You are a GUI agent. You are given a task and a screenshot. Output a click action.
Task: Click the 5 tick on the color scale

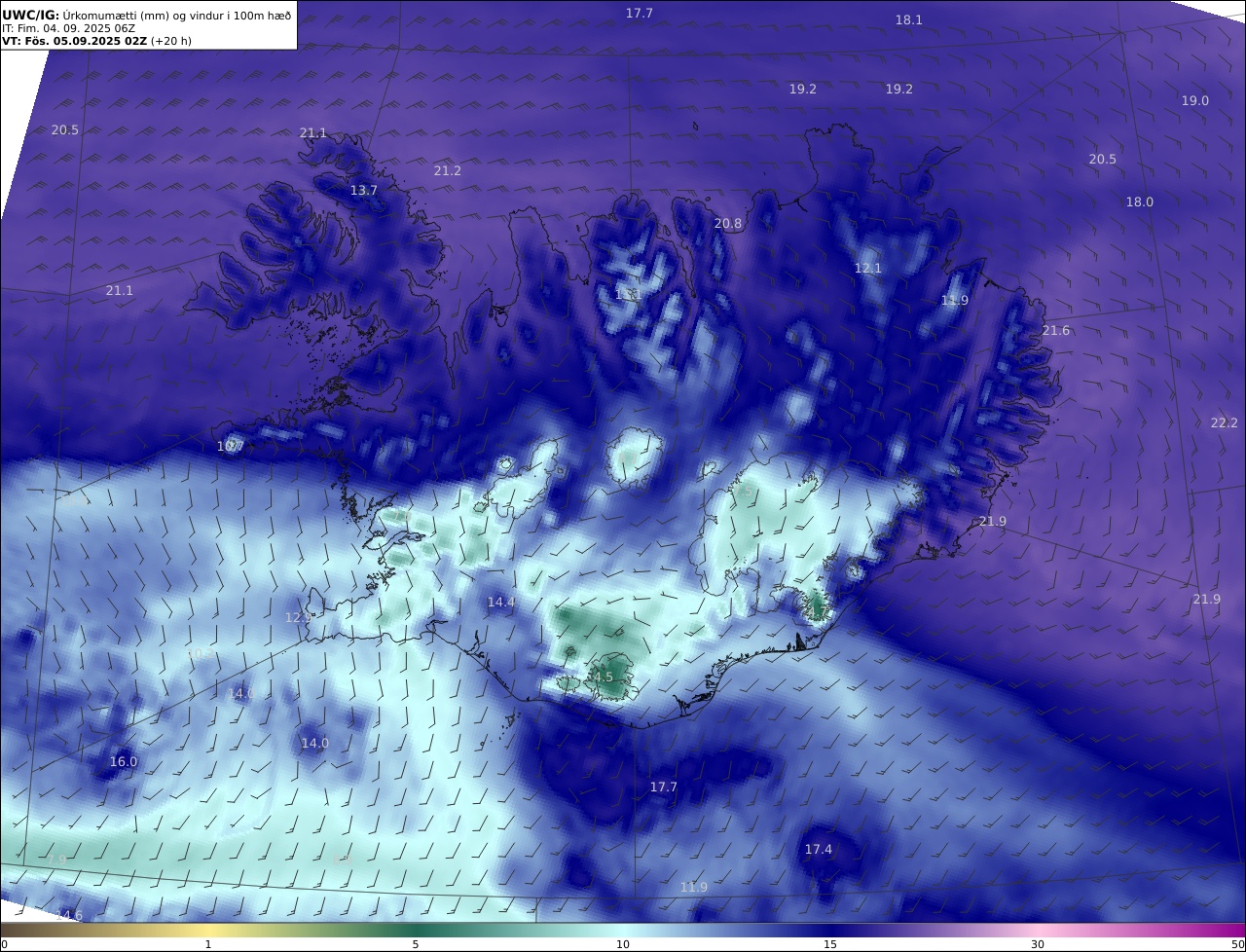click(416, 944)
